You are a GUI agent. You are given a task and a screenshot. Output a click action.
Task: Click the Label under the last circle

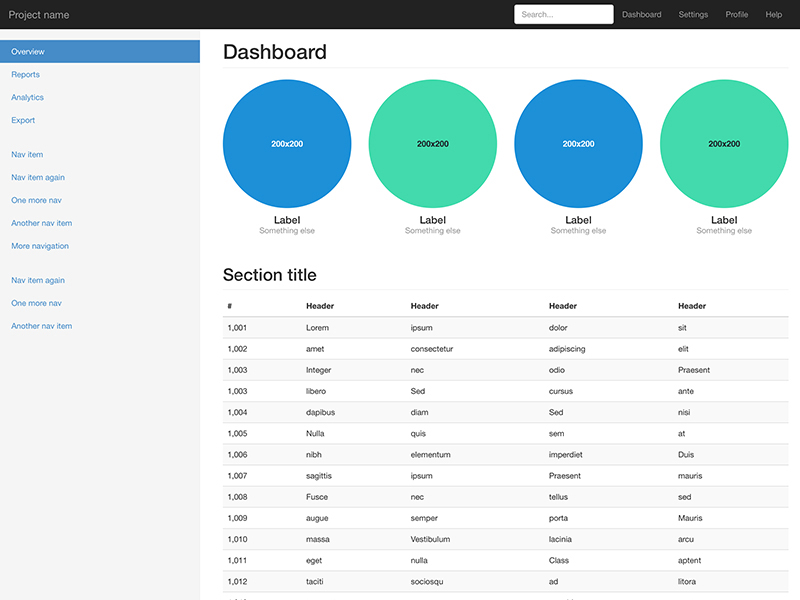coord(723,220)
